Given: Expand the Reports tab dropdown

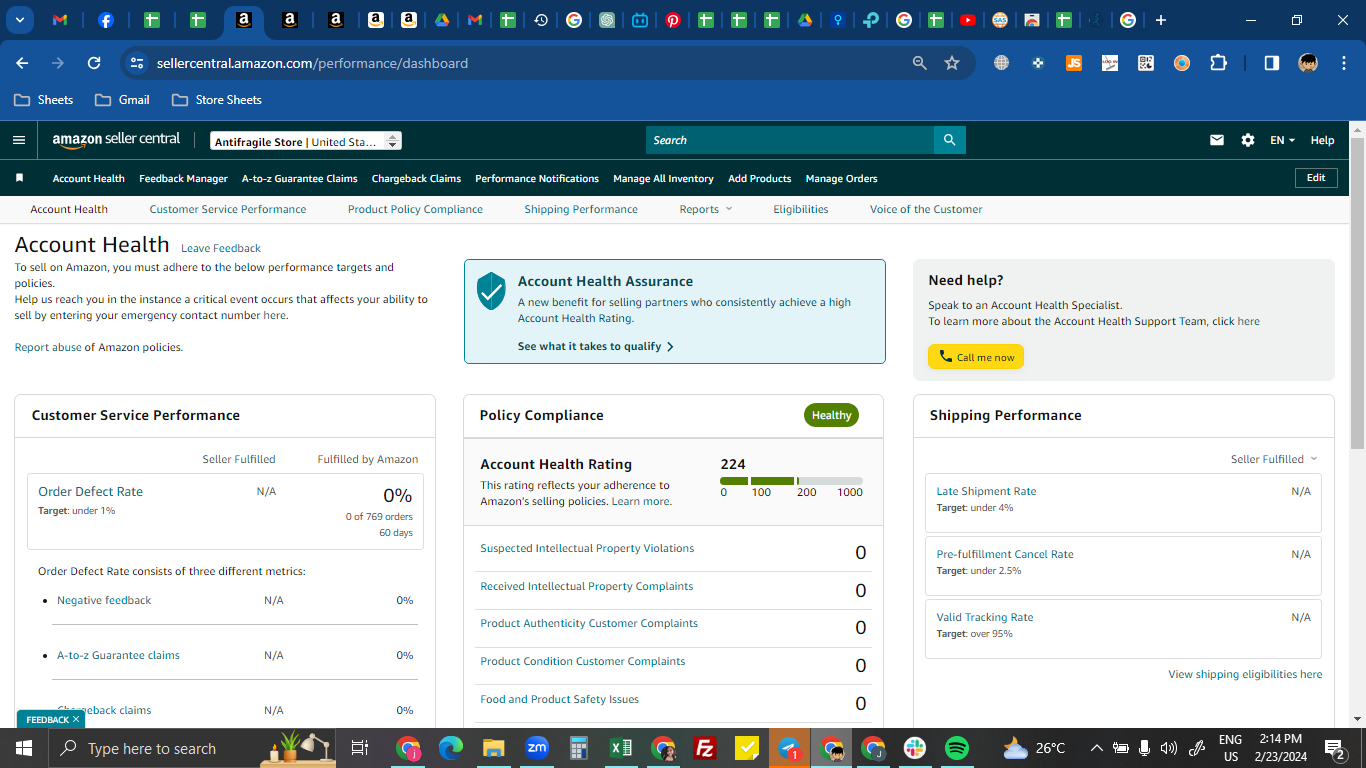Looking at the screenshot, I should 706,209.
